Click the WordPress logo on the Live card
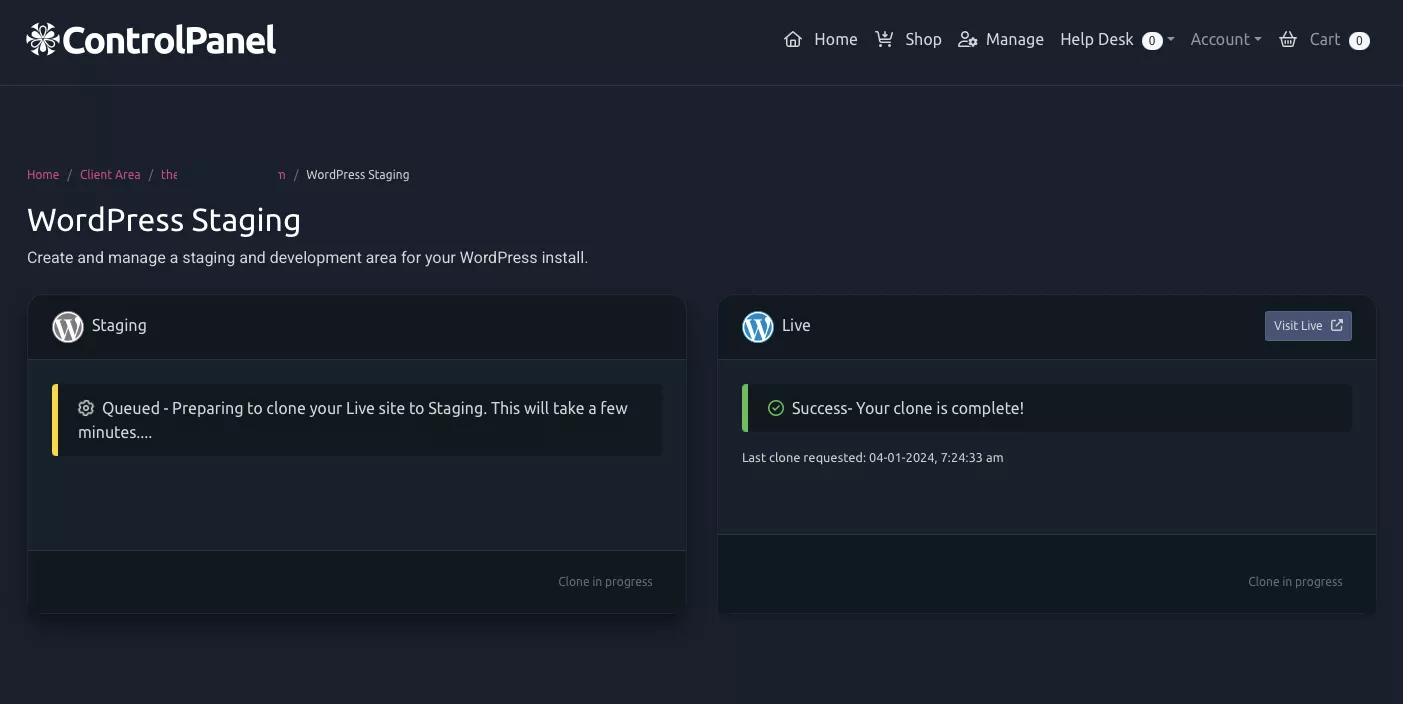Image resolution: width=1403 pixels, height=704 pixels. pos(757,326)
